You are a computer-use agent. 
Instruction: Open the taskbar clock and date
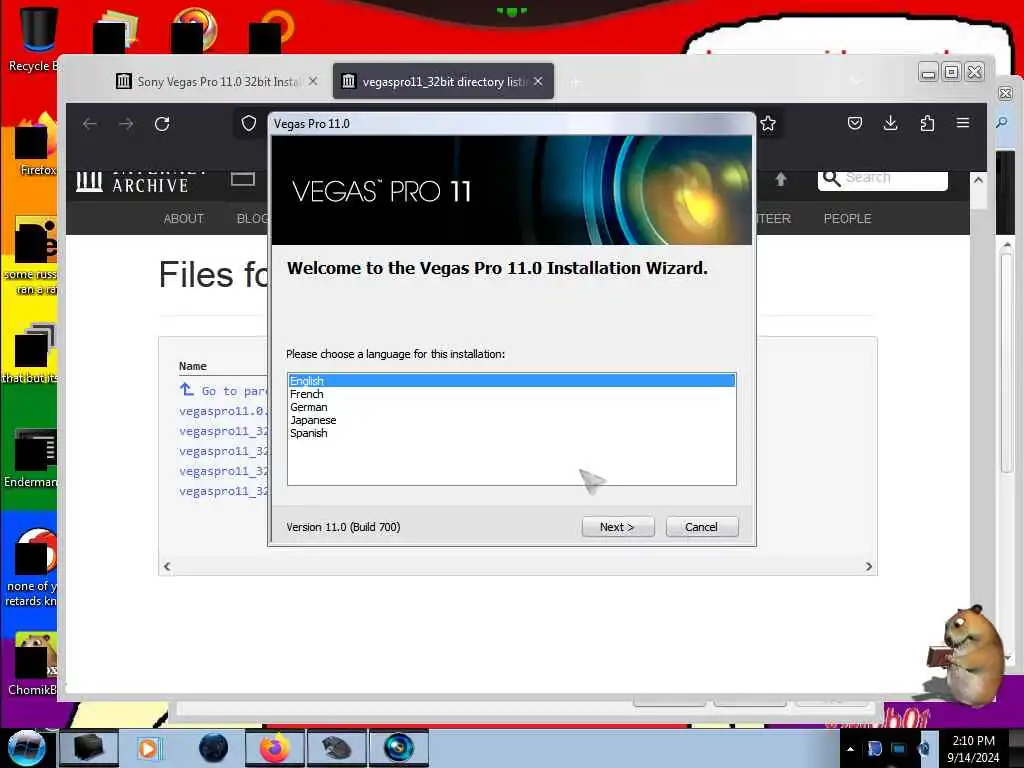(973, 748)
